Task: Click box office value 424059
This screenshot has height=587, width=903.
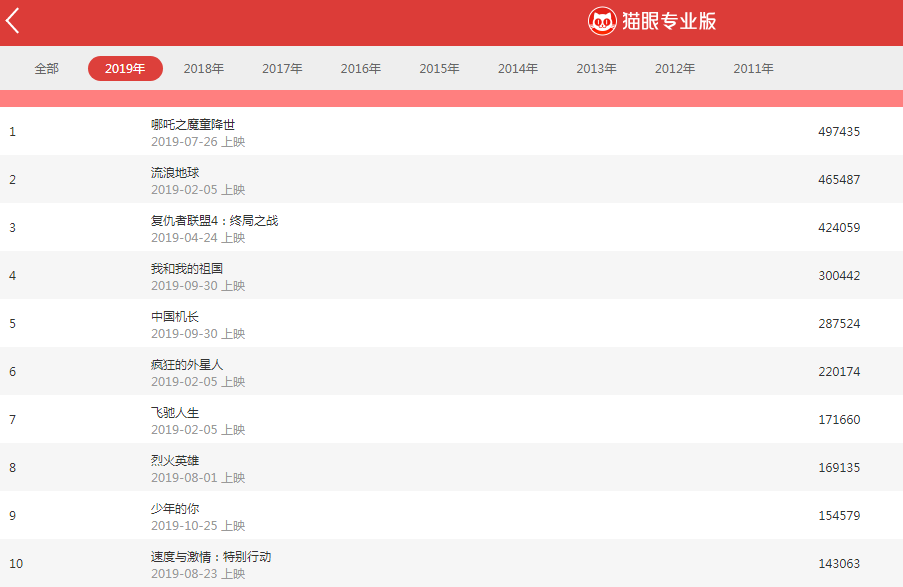Action: 839,228
